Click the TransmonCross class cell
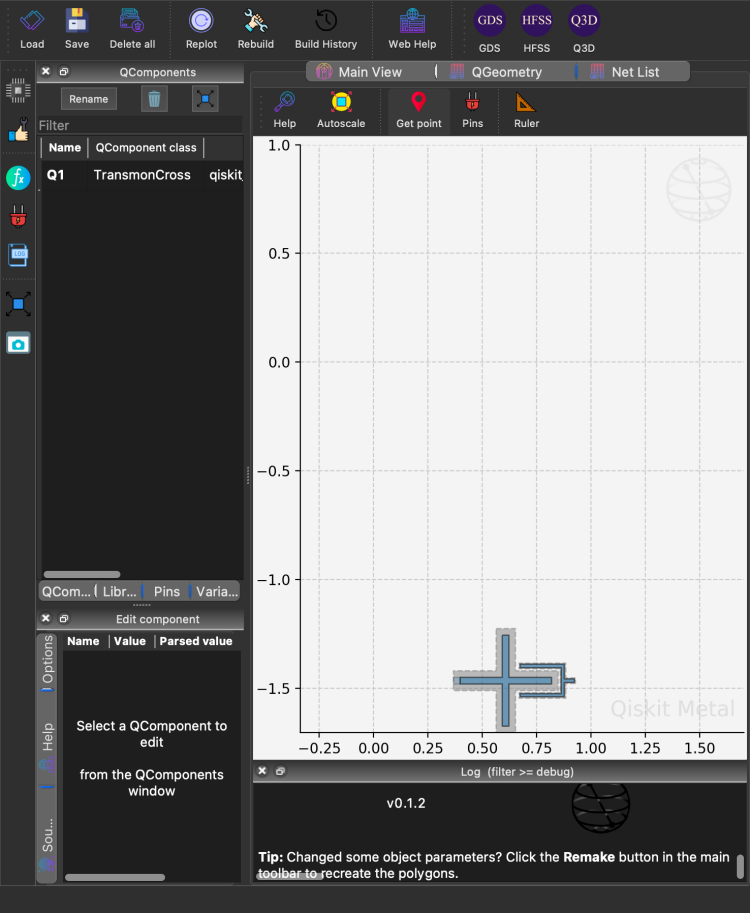This screenshot has height=913, width=750. point(142,175)
